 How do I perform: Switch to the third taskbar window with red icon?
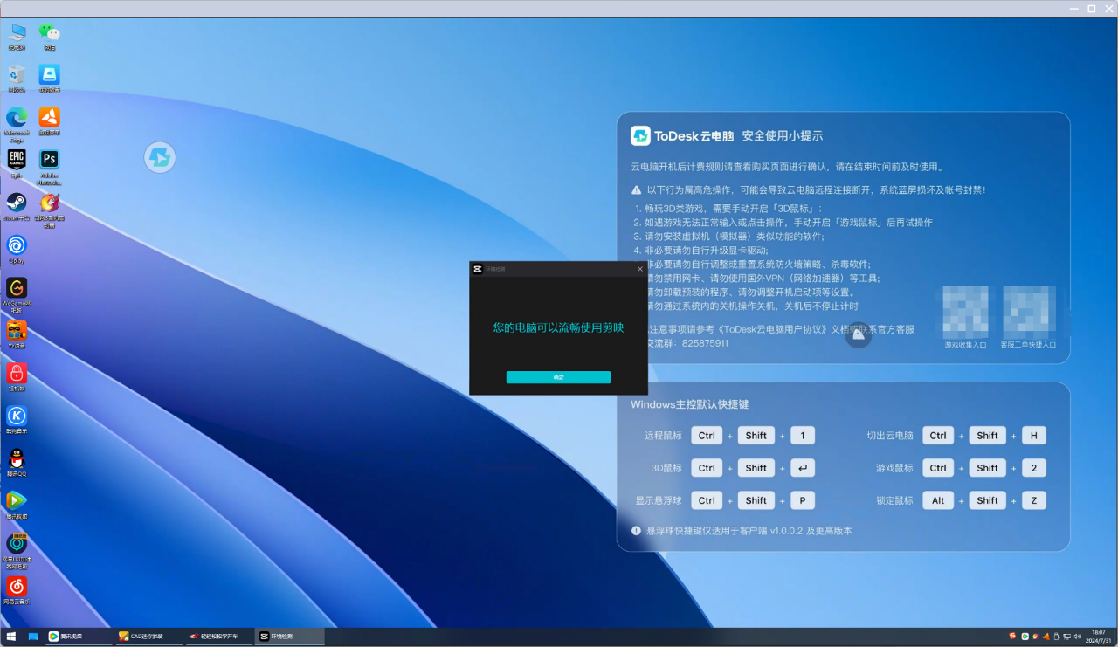click(x=218, y=636)
